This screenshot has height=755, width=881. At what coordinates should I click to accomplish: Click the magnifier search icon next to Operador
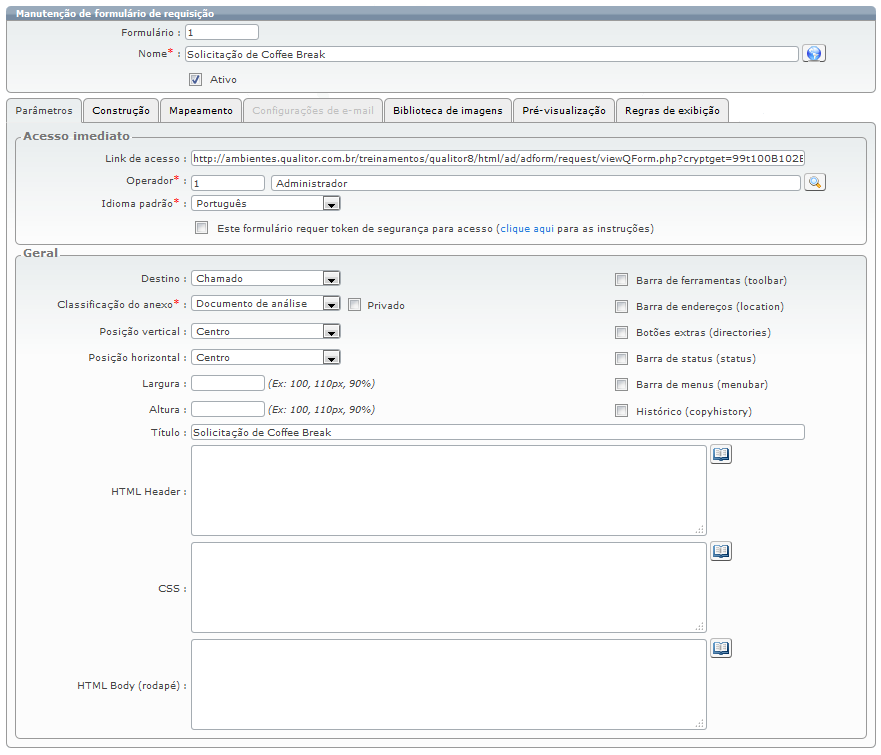[x=814, y=182]
